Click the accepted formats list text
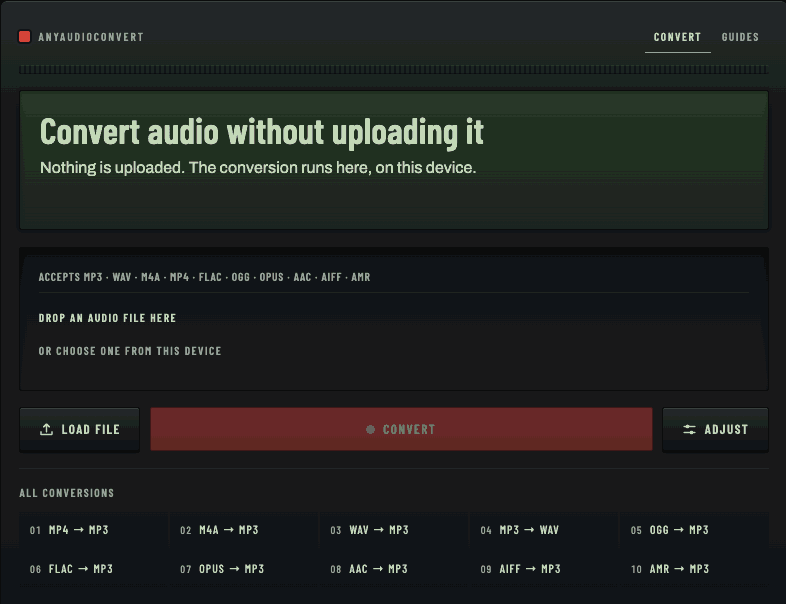This screenshot has height=604, width=786. coord(205,277)
